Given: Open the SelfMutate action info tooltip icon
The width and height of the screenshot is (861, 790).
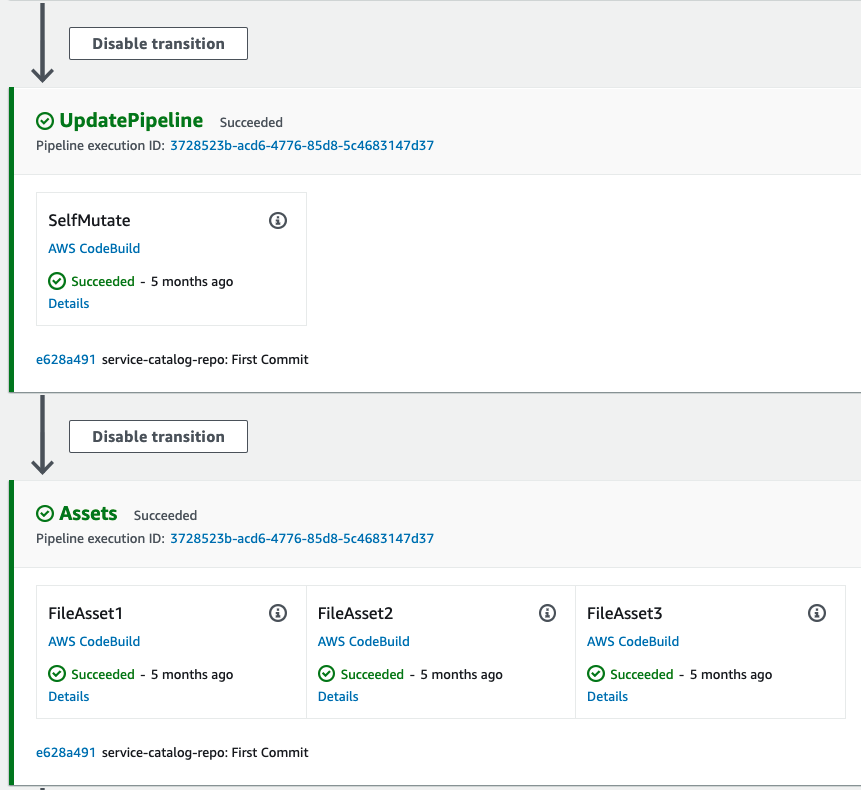Looking at the screenshot, I should (x=278, y=220).
